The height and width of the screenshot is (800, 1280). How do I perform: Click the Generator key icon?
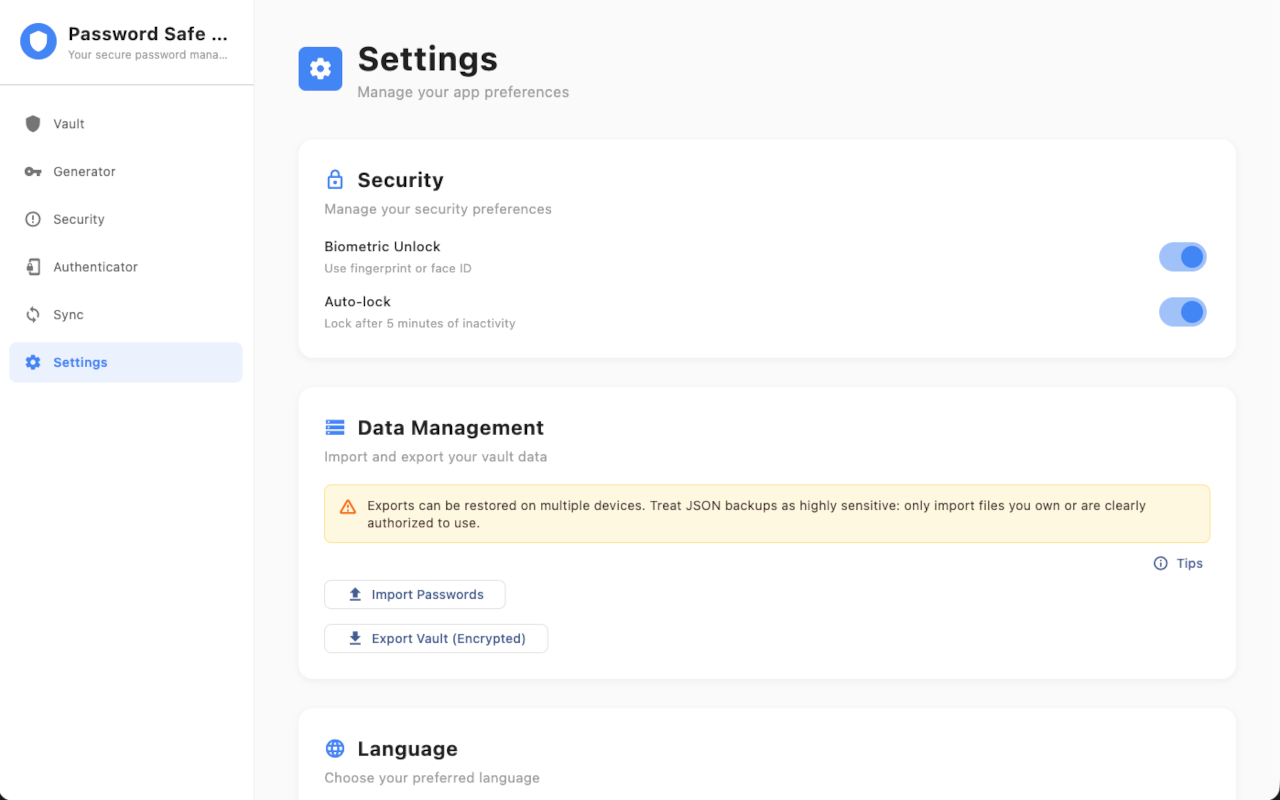pos(33,172)
